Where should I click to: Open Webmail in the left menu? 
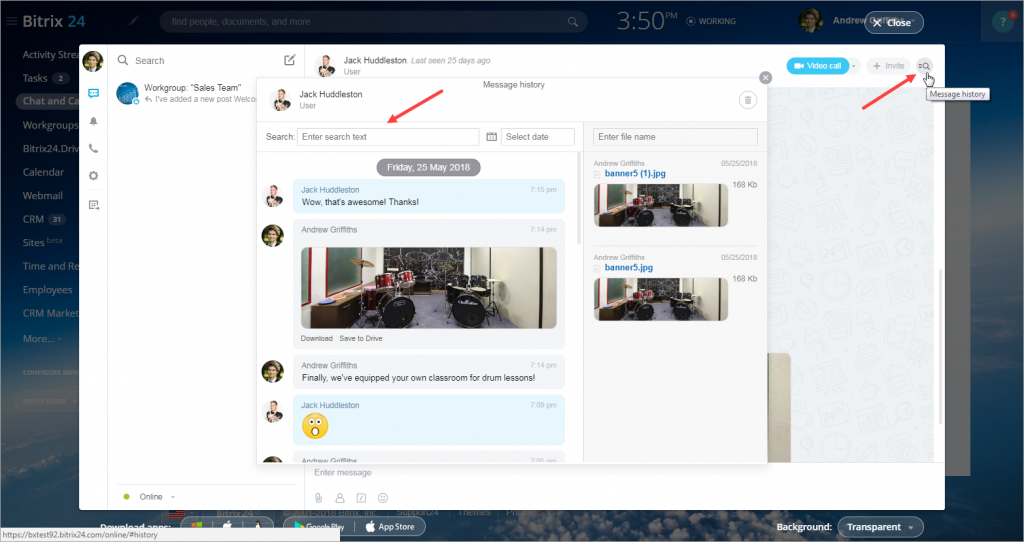click(42, 196)
